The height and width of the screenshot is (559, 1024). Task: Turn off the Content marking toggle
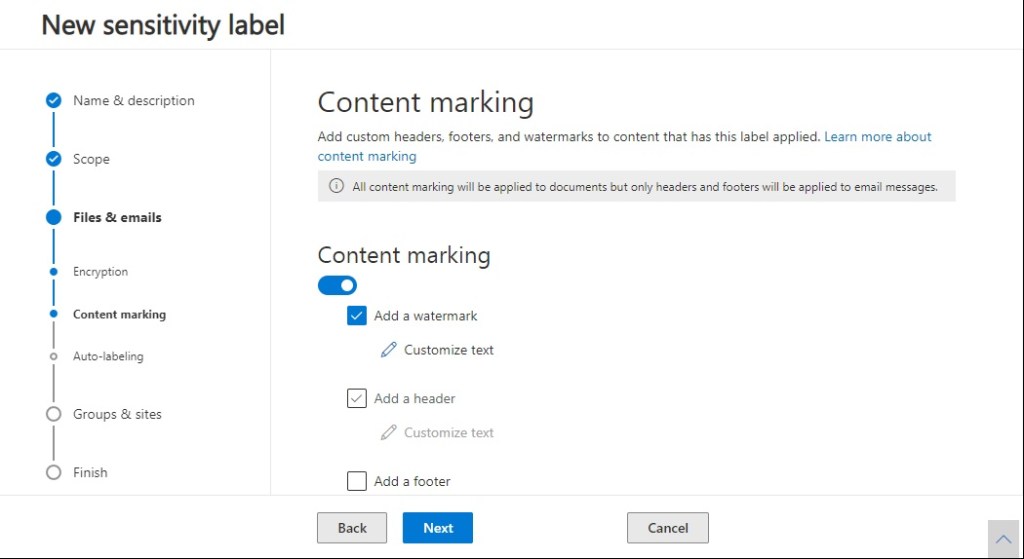coord(337,286)
